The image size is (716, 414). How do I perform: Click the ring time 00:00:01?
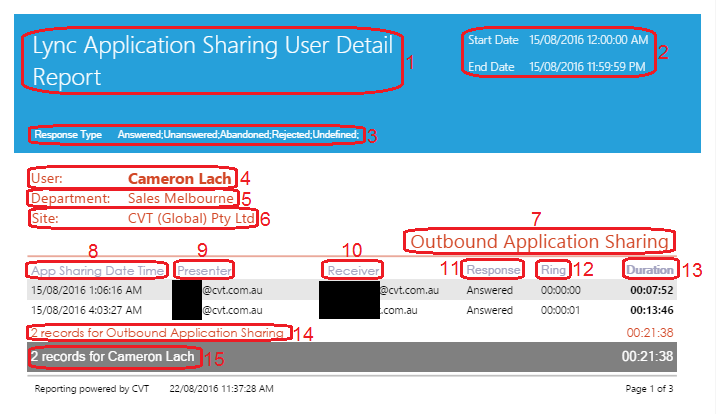pos(560,310)
